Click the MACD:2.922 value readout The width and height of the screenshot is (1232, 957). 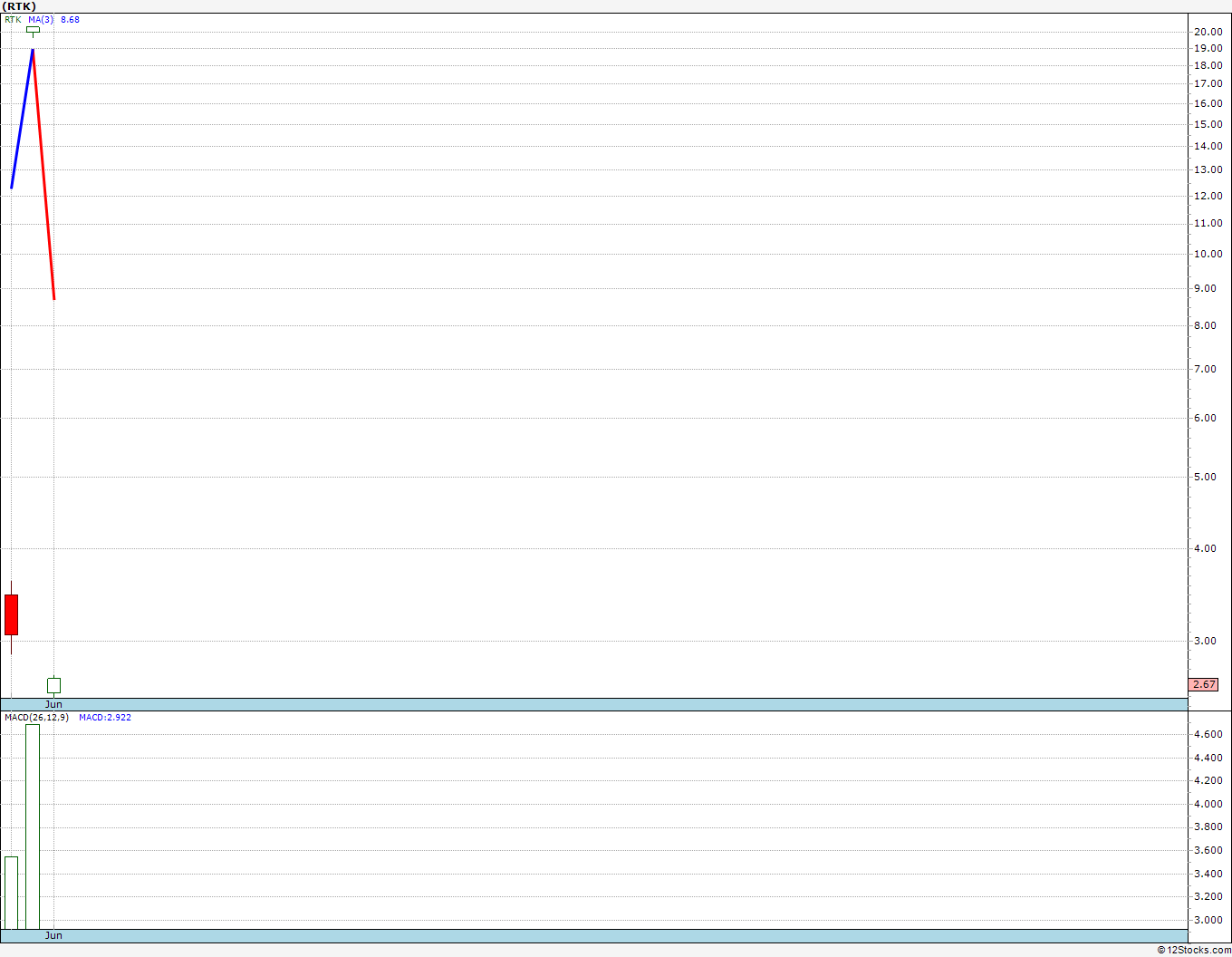coord(105,718)
